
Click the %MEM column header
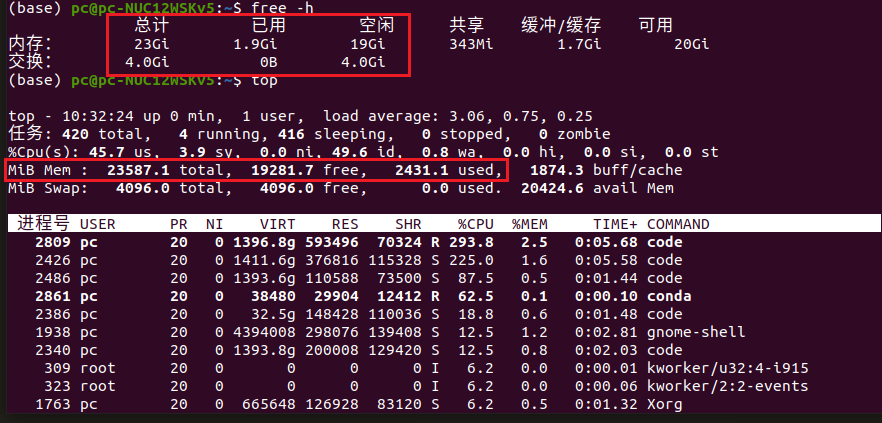pos(530,224)
